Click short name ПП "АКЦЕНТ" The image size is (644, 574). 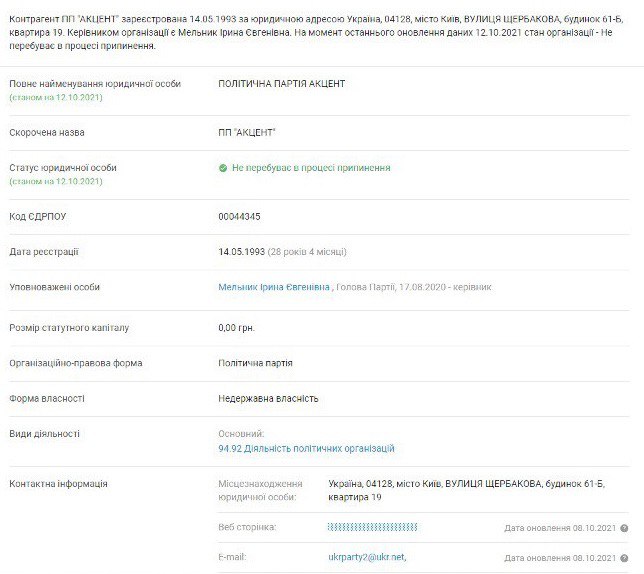[246, 132]
